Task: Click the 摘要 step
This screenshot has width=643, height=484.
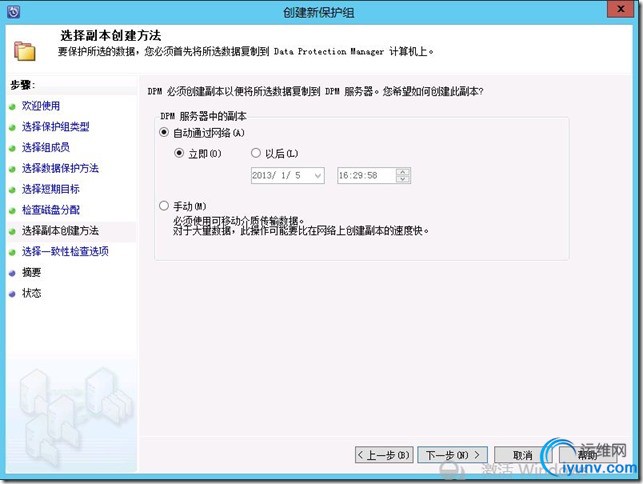Action: [31, 272]
